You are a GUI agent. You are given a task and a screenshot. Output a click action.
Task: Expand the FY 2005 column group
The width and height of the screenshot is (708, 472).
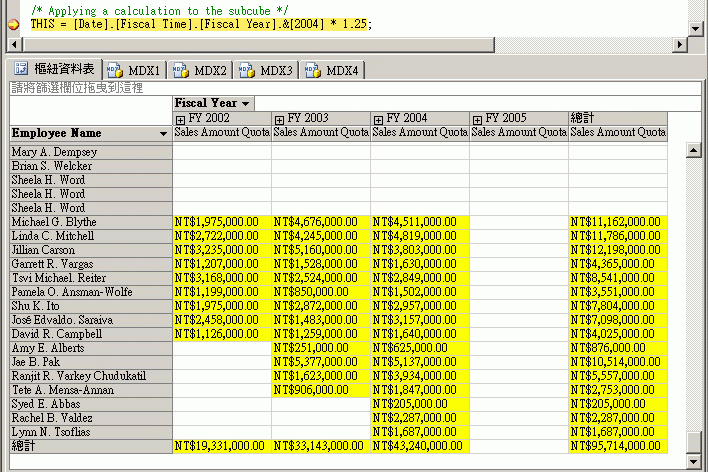(477, 120)
